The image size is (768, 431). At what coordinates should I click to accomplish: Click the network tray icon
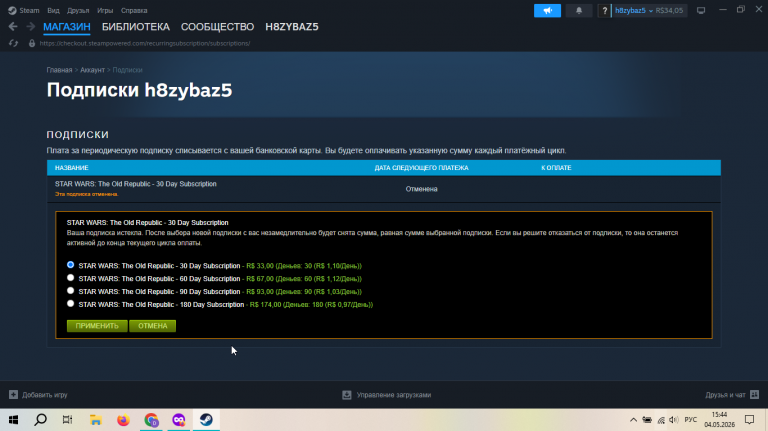[x=661, y=420]
